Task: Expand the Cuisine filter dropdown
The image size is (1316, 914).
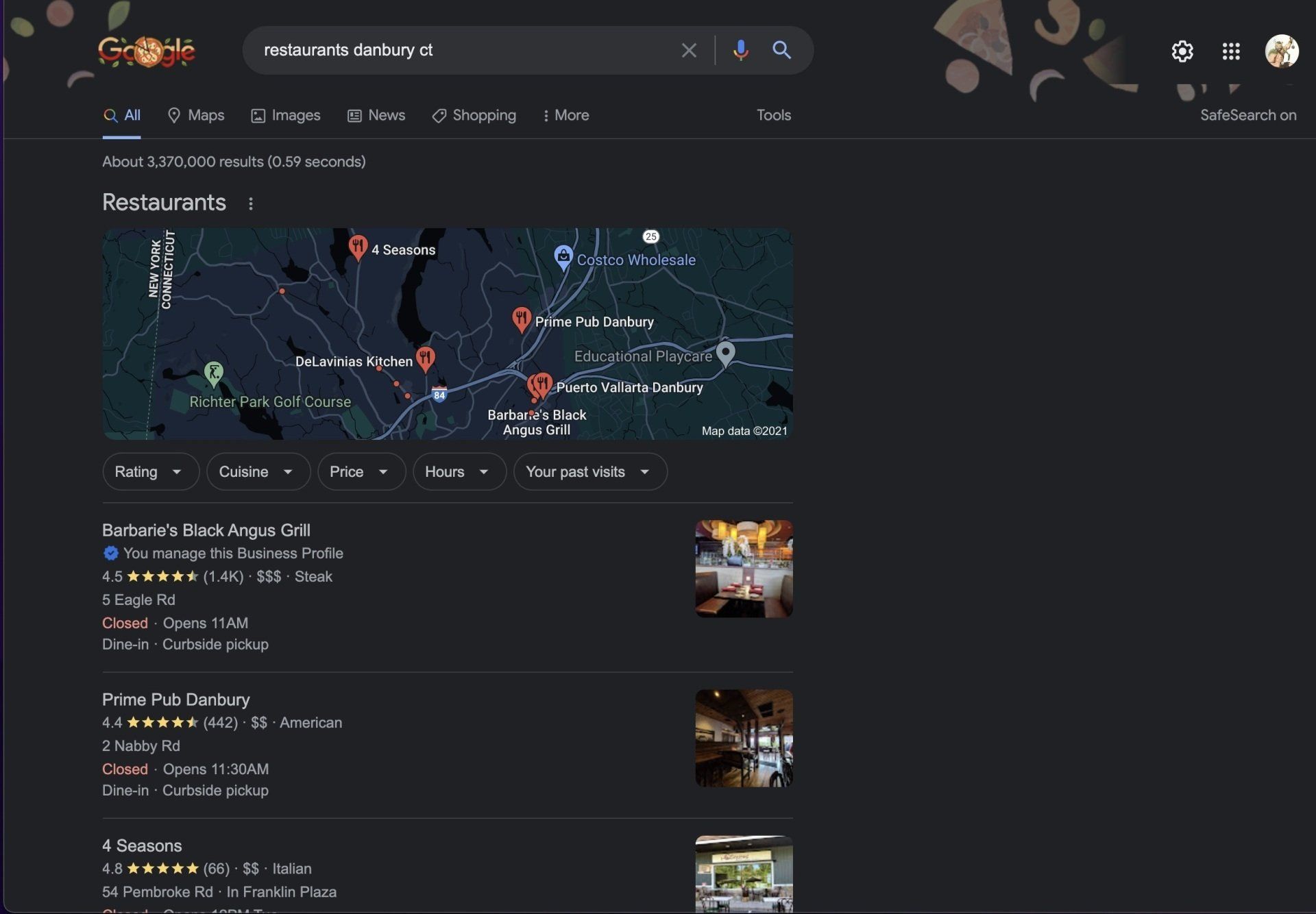Action: tap(258, 471)
